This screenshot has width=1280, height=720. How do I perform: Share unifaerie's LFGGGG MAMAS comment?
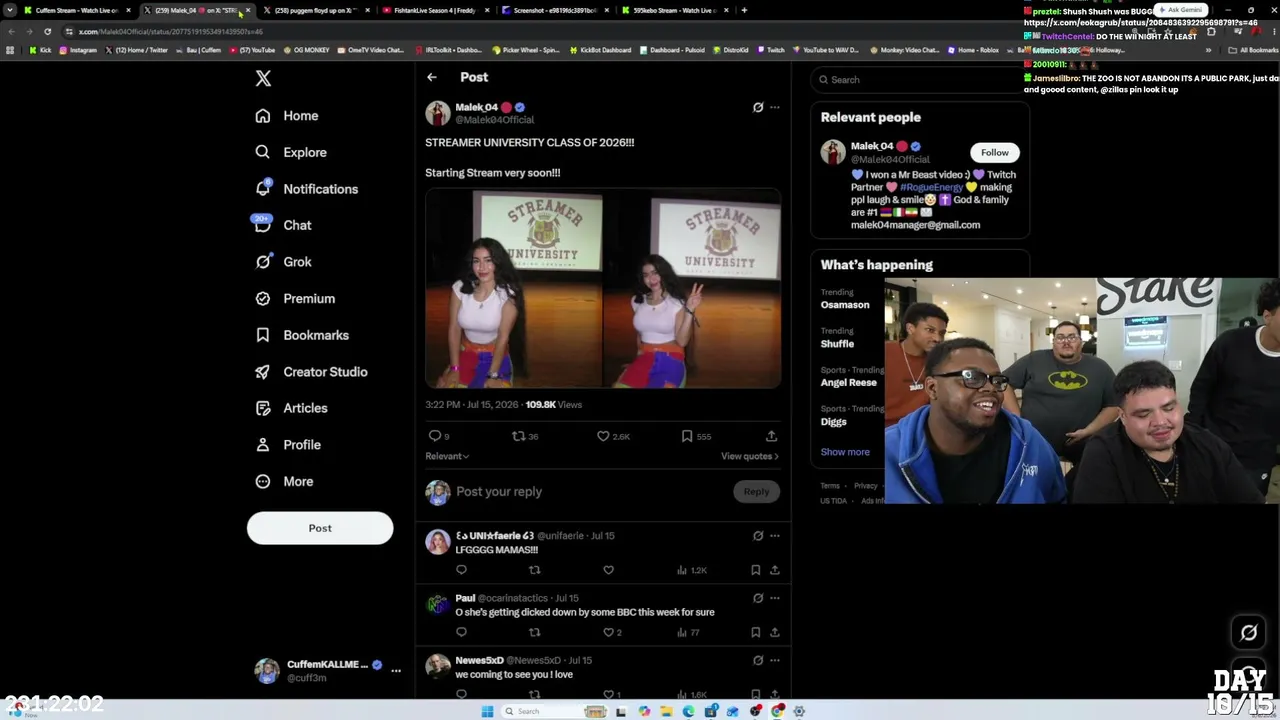coord(774,570)
